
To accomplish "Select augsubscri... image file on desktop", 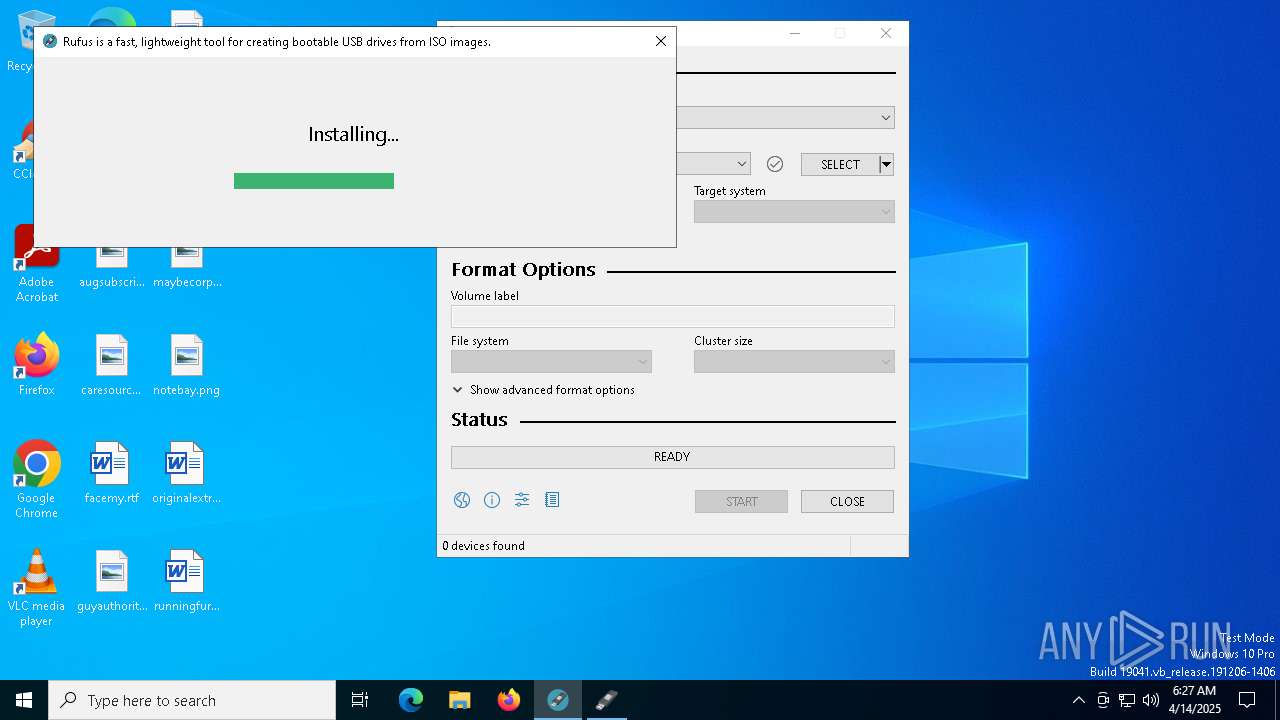I will [112, 263].
